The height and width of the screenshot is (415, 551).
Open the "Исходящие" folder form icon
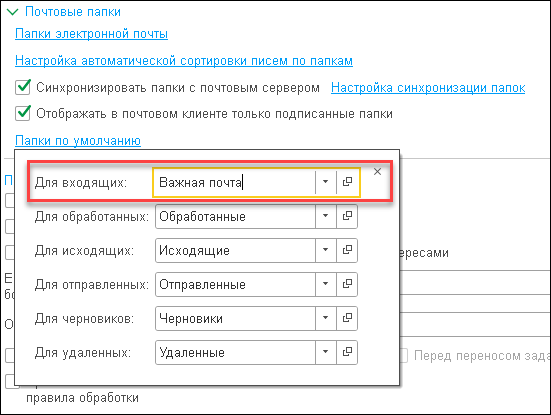pos(347,250)
